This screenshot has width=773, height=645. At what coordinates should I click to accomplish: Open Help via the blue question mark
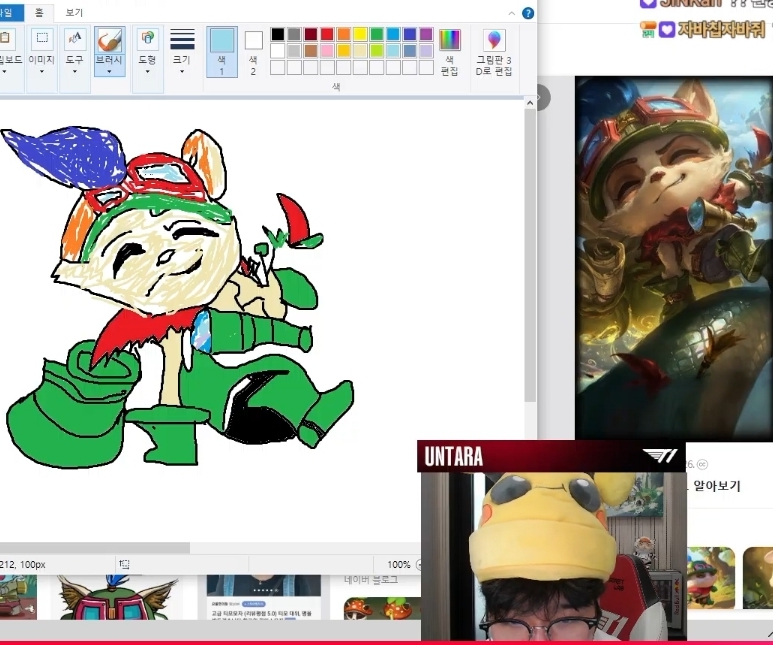coord(528,13)
